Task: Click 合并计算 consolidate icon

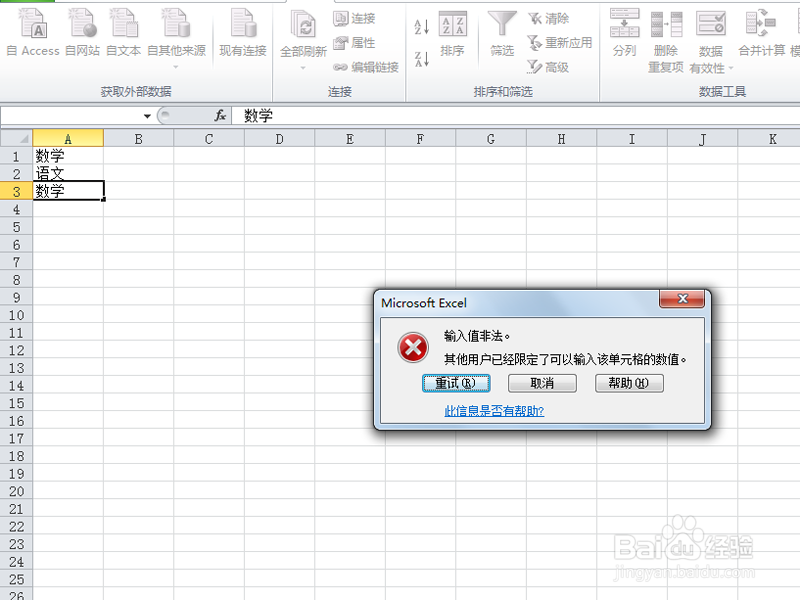Action: point(761,32)
